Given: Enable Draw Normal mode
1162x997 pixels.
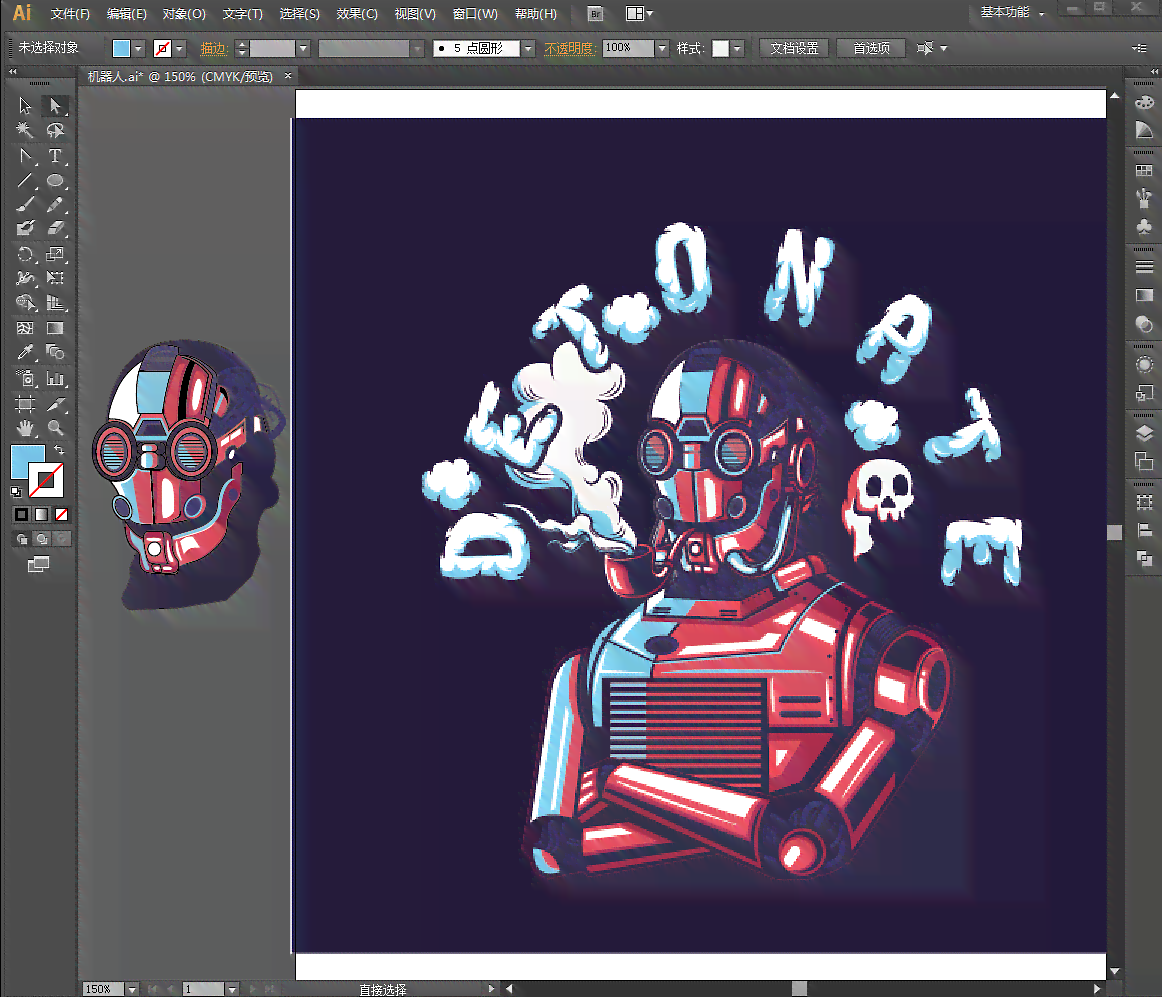Looking at the screenshot, I should point(21,539).
